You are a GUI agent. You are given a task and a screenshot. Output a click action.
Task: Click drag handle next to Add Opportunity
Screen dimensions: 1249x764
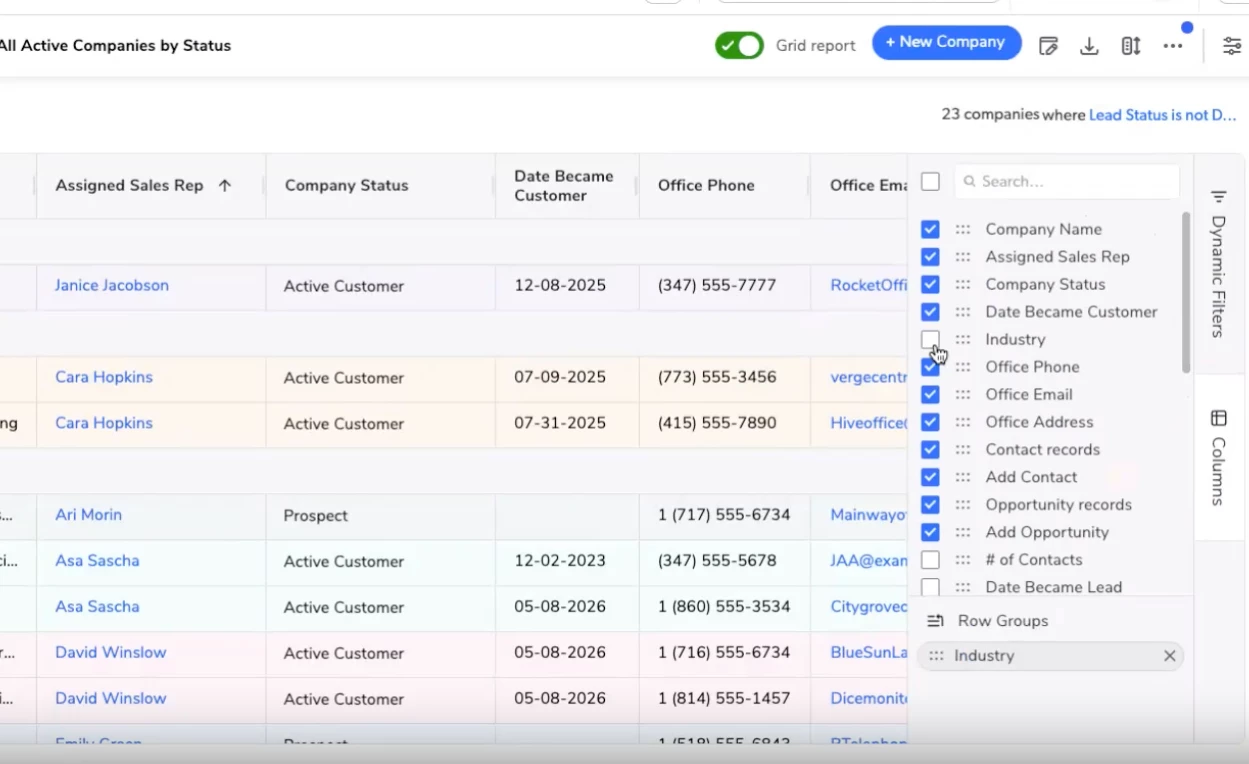point(962,532)
